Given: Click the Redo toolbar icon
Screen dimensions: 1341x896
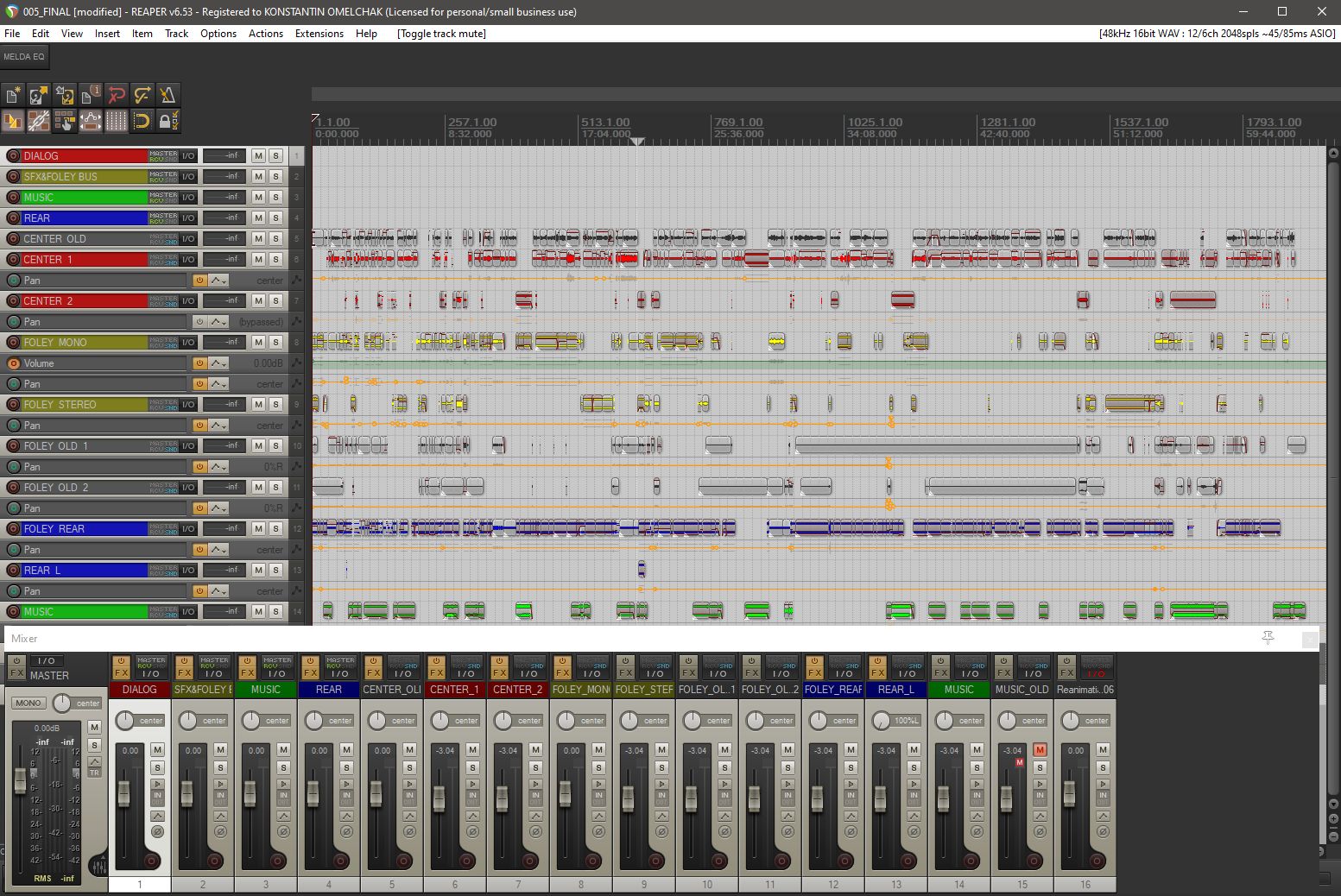Looking at the screenshot, I should pos(142,95).
